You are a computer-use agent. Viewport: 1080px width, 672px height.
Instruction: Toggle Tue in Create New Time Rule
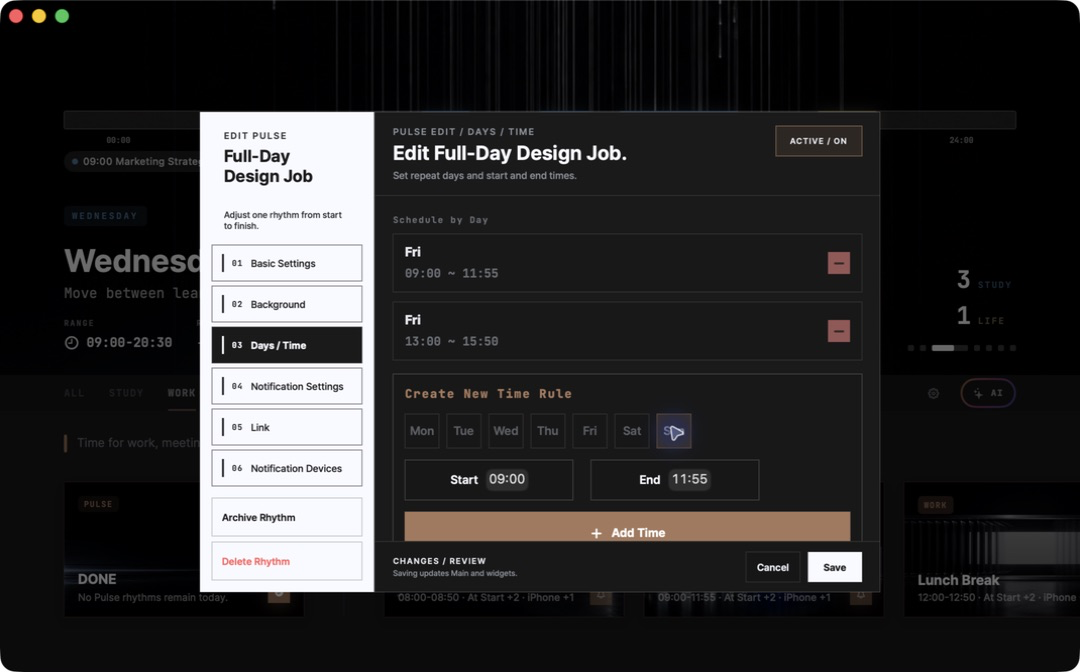coord(464,431)
